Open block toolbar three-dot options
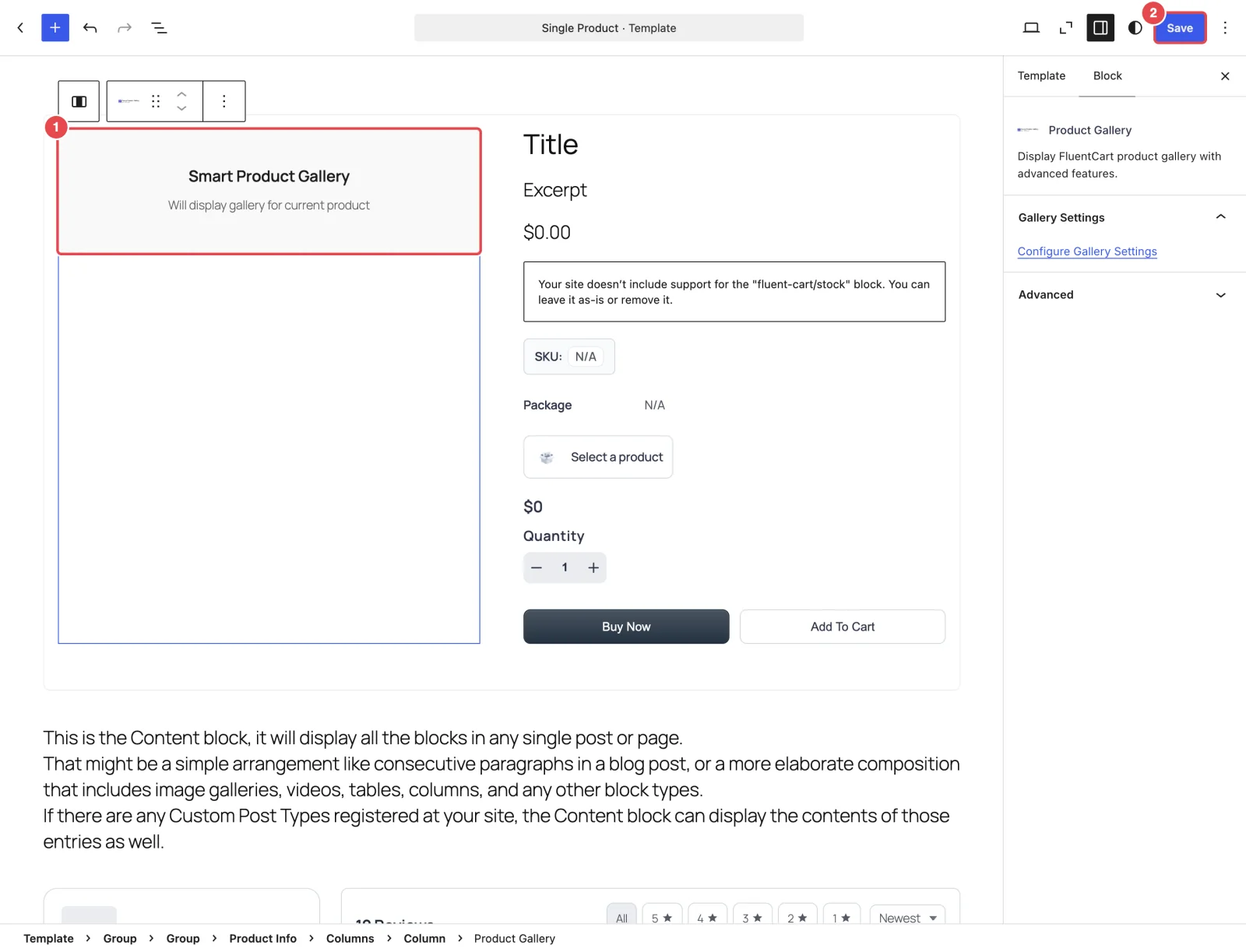This screenshot has height=952, width=1246. (x=224, y=101)
